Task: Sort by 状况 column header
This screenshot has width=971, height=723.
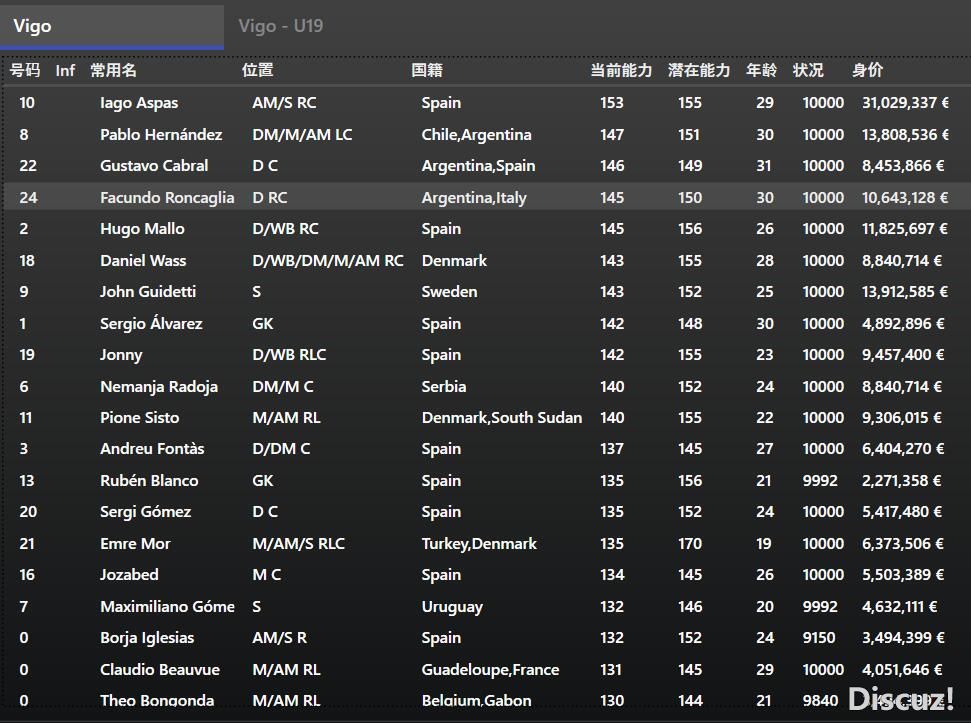Action: pos(808,70)
